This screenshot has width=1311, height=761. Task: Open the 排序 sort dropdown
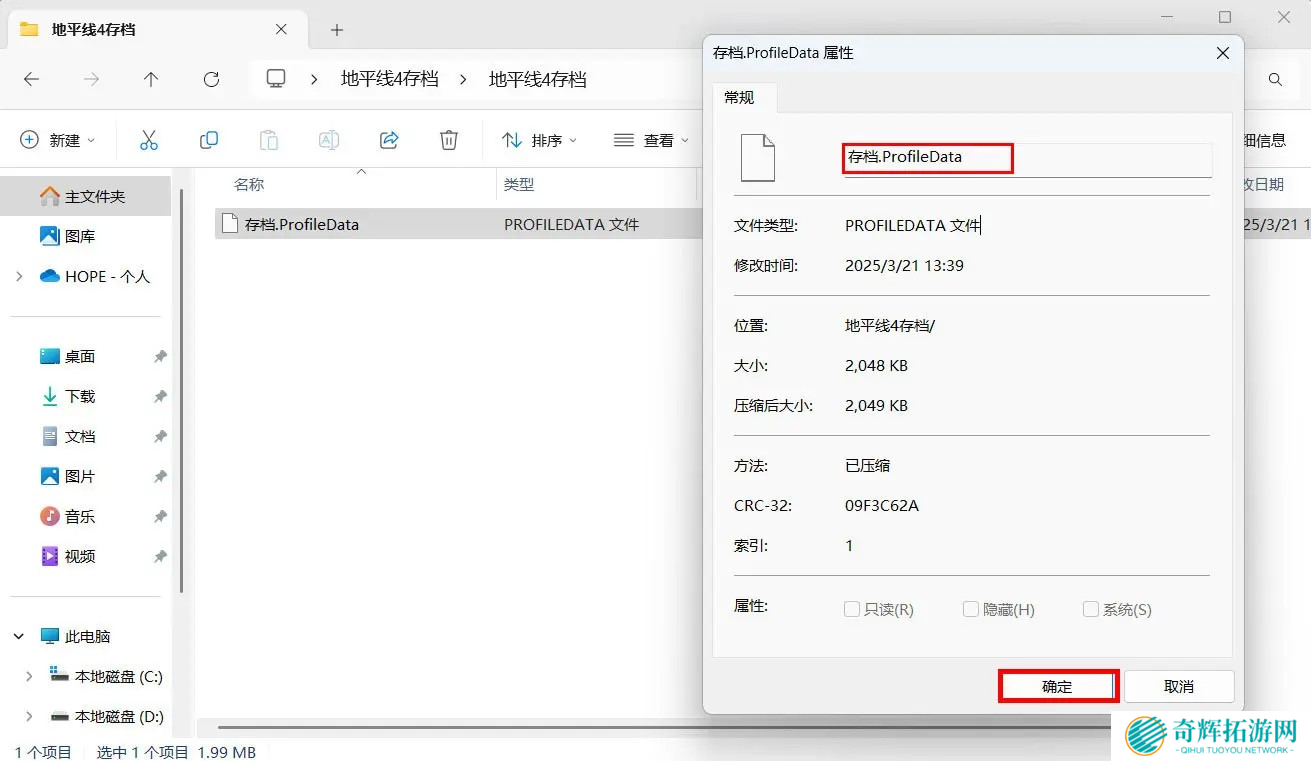(540, 140)
